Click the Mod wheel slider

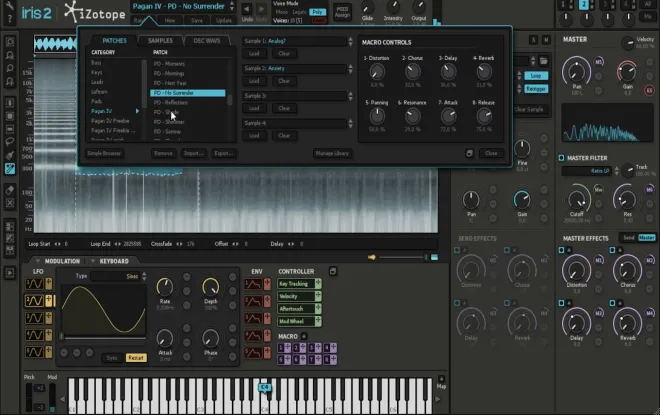tap(52, 397)
